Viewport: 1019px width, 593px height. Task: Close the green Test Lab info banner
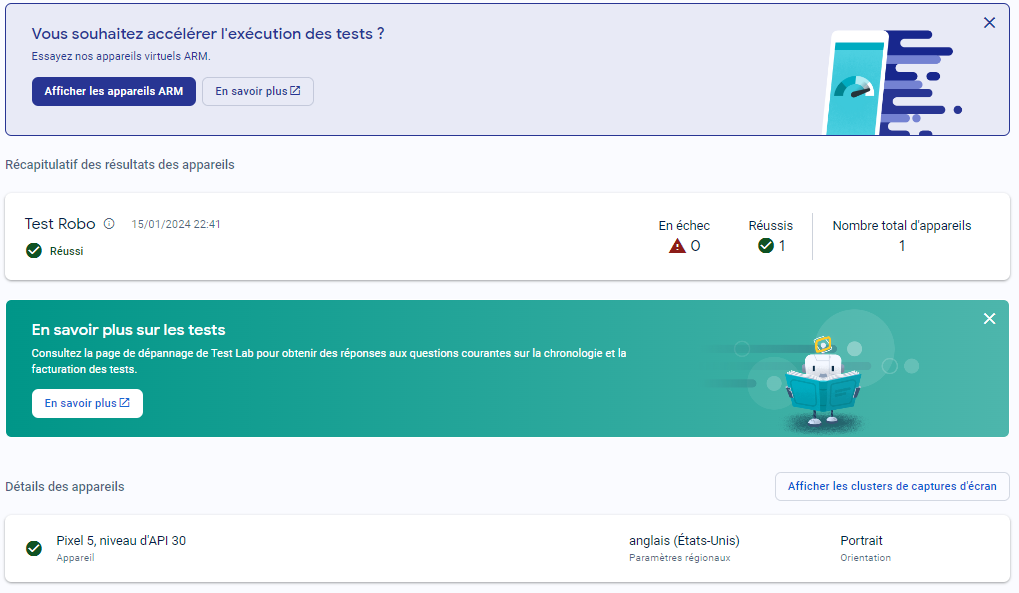[x=989, y=319]
